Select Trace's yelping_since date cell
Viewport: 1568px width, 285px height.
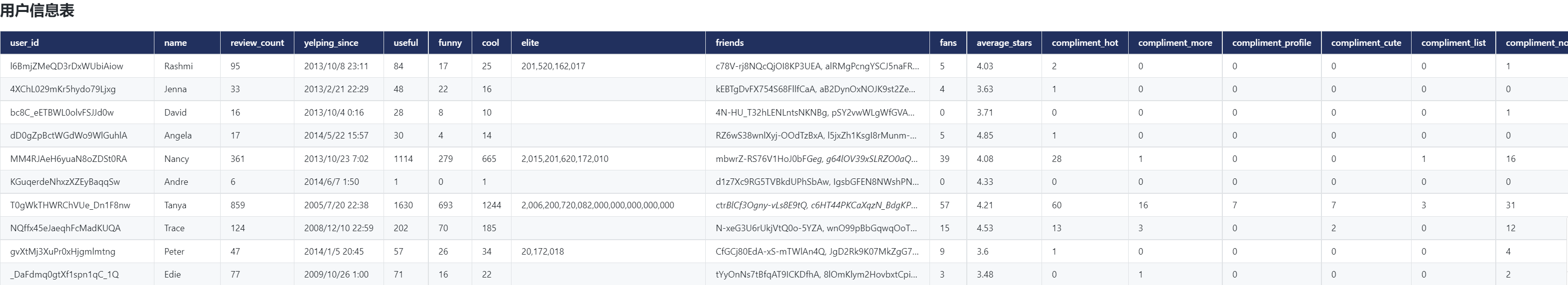(x=338, y=228)
